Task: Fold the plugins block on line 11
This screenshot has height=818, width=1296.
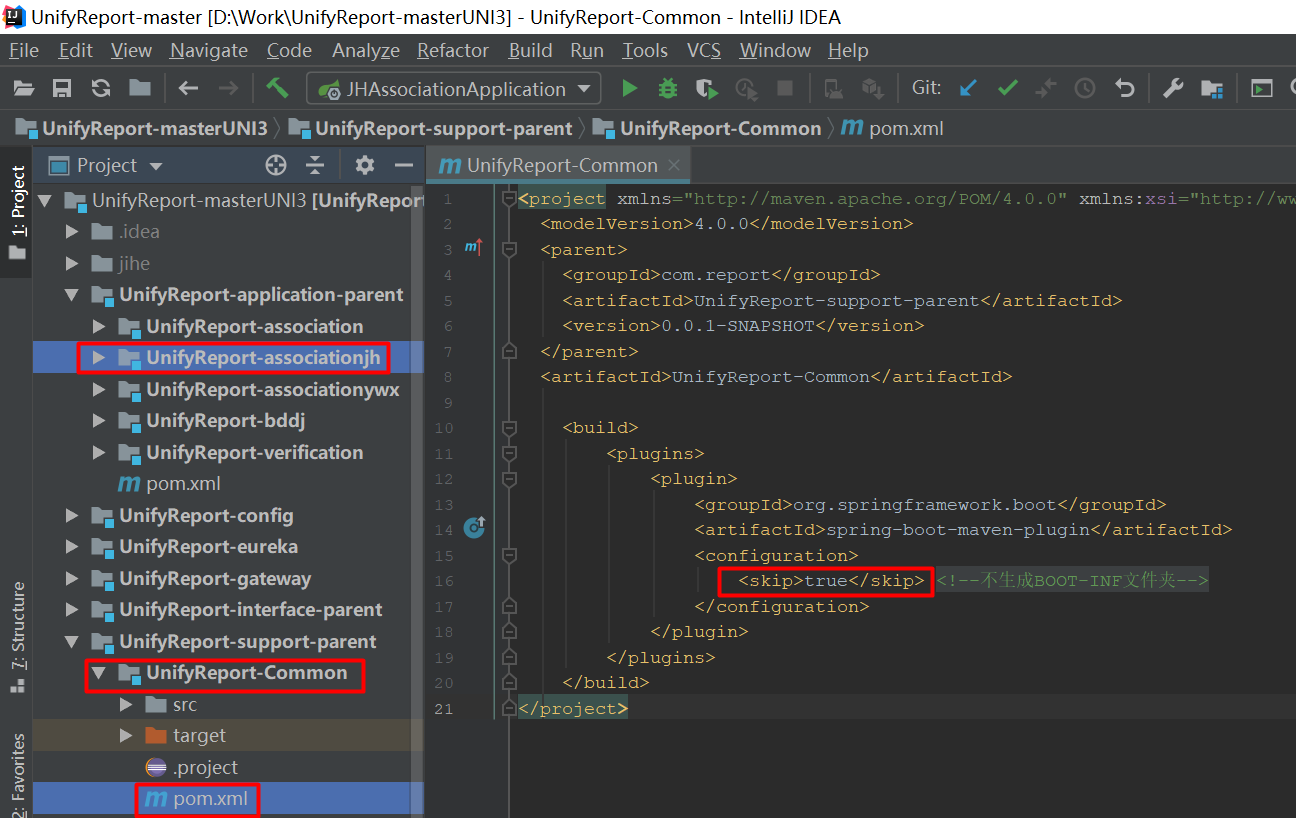Action: (x=509, y=454)
